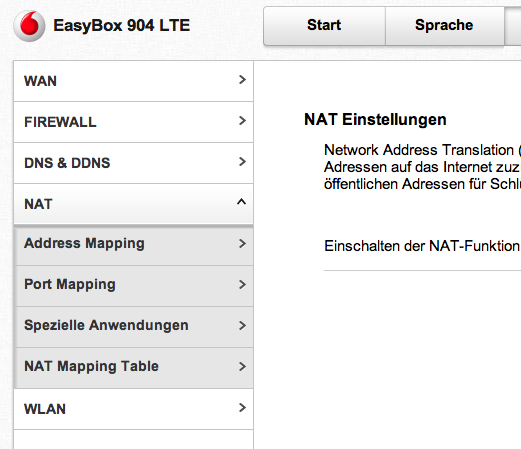The height and width of the screenshot is (449, 521).
Task: Open Port Mapping arrow icon
Action: [x=242, y=285]
